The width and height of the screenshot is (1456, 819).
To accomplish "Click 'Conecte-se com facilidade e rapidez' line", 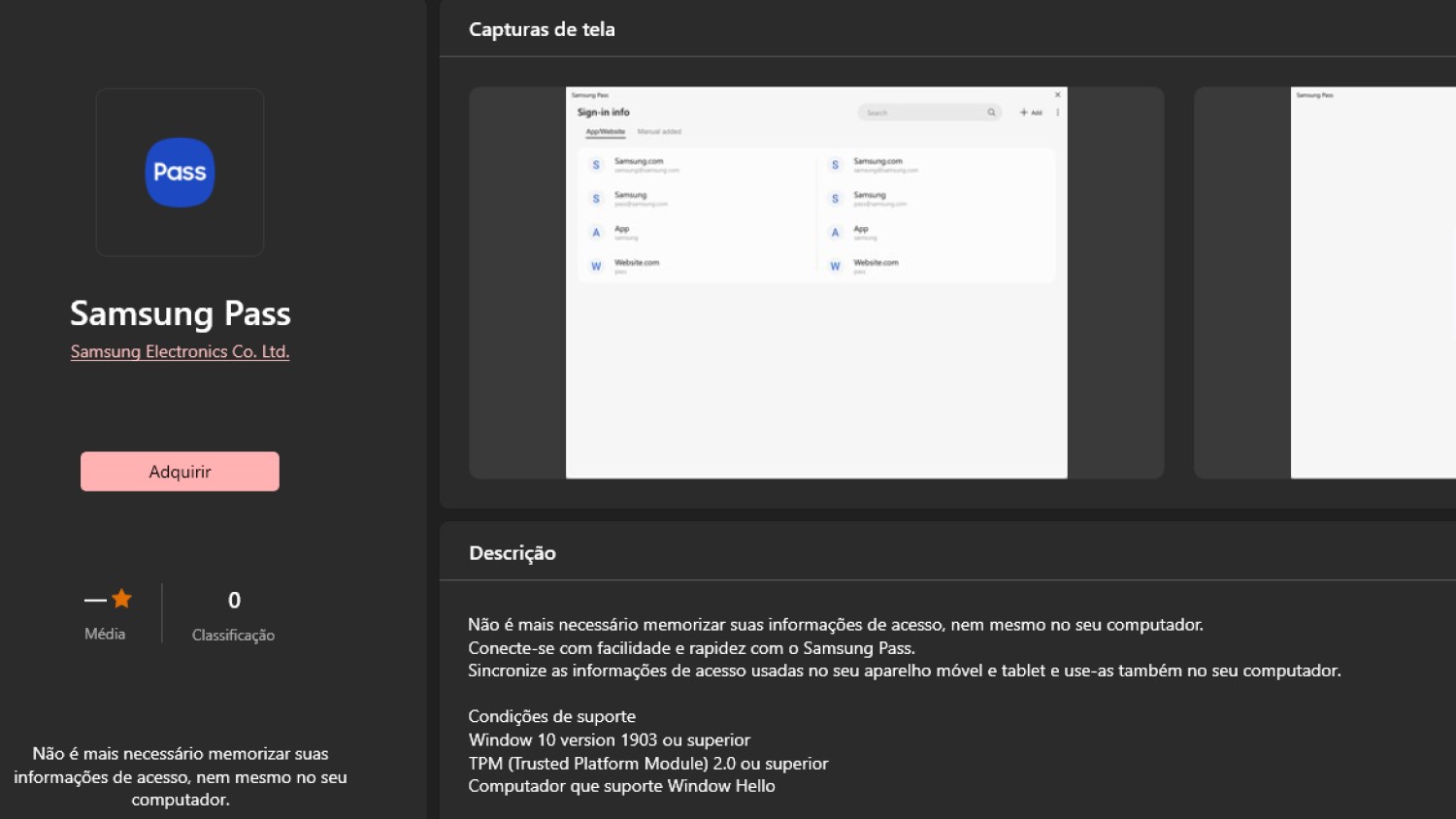I will pos(691,647).
